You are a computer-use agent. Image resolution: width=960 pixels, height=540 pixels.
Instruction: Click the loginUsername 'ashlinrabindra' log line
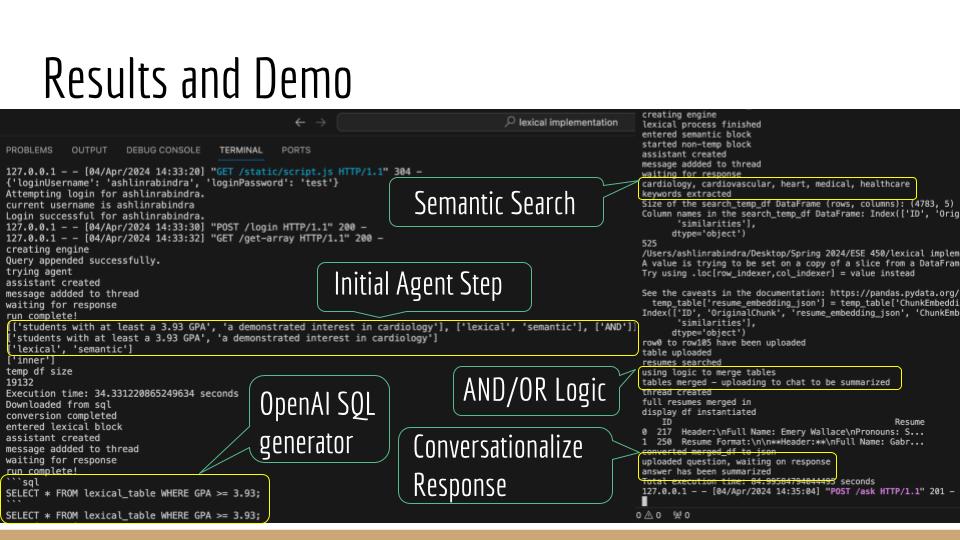pos(172,182)
